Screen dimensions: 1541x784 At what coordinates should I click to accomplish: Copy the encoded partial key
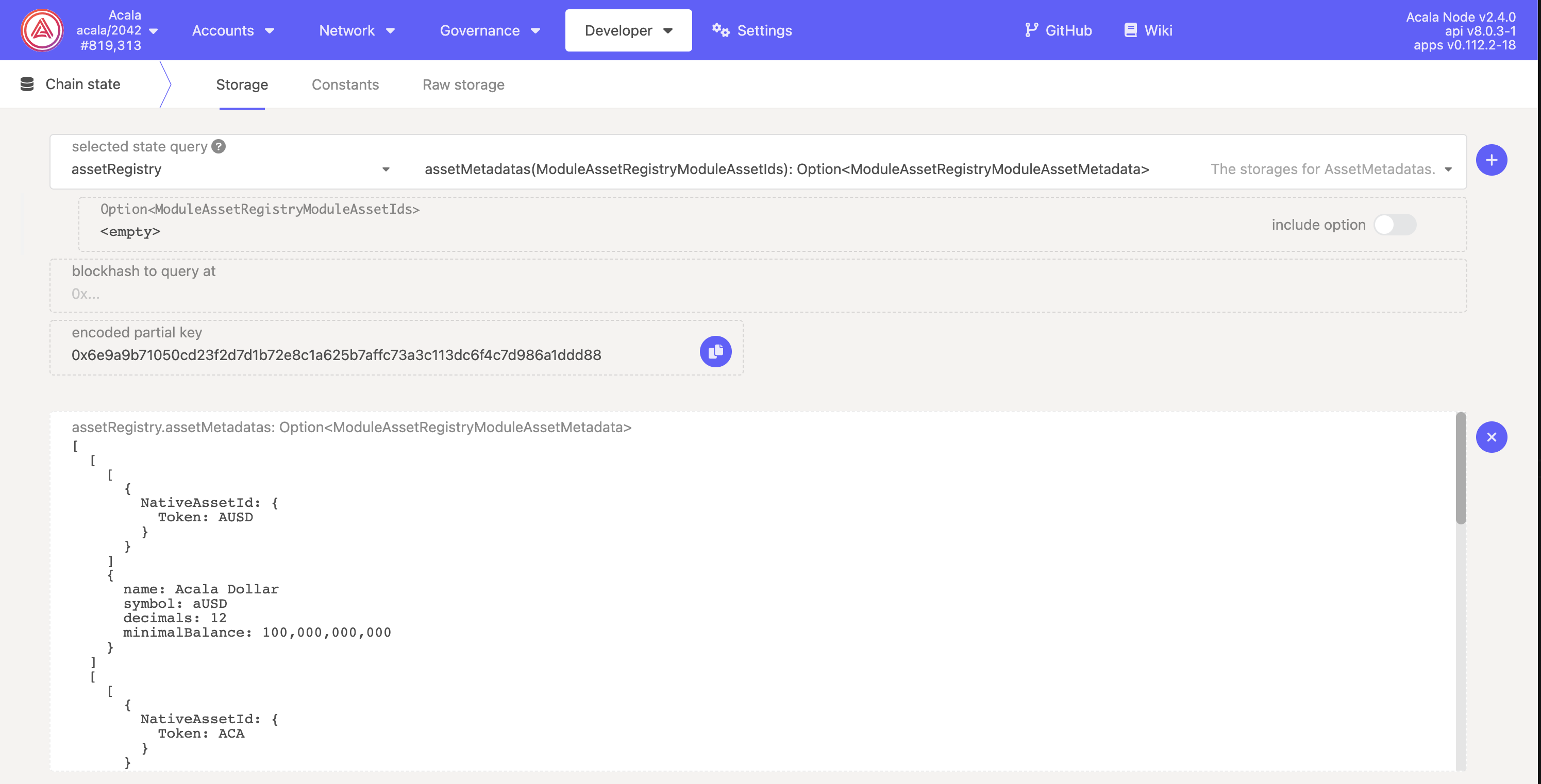[715, 352]
